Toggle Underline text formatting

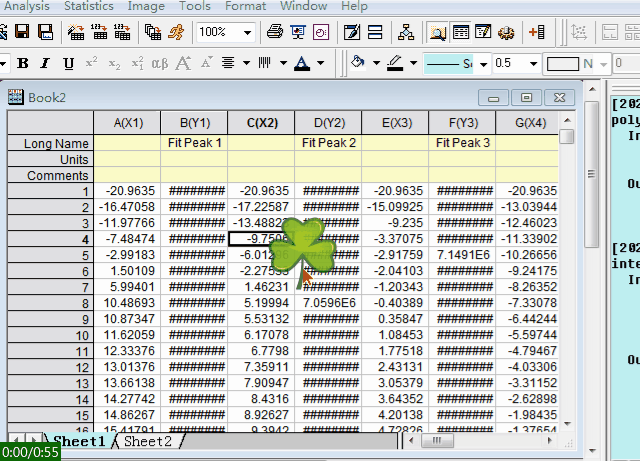click(x=68, y=64)
